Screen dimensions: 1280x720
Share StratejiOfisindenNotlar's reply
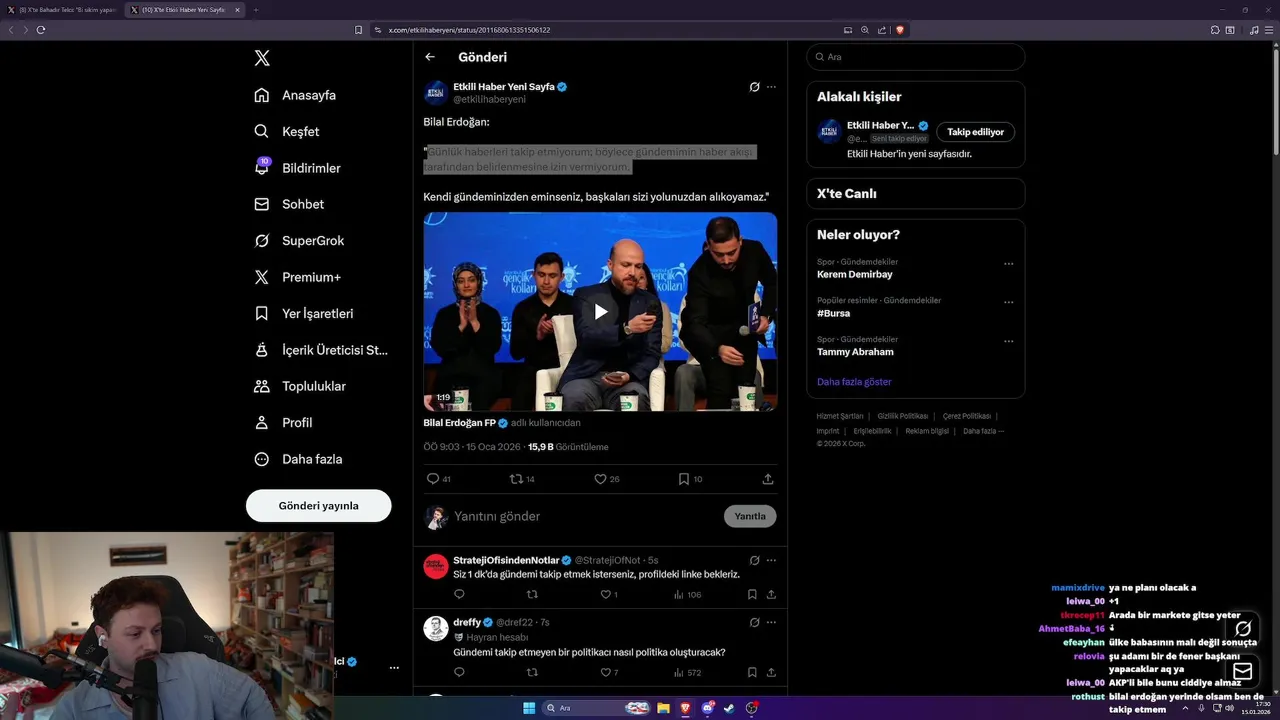click(x=771, y=594)
